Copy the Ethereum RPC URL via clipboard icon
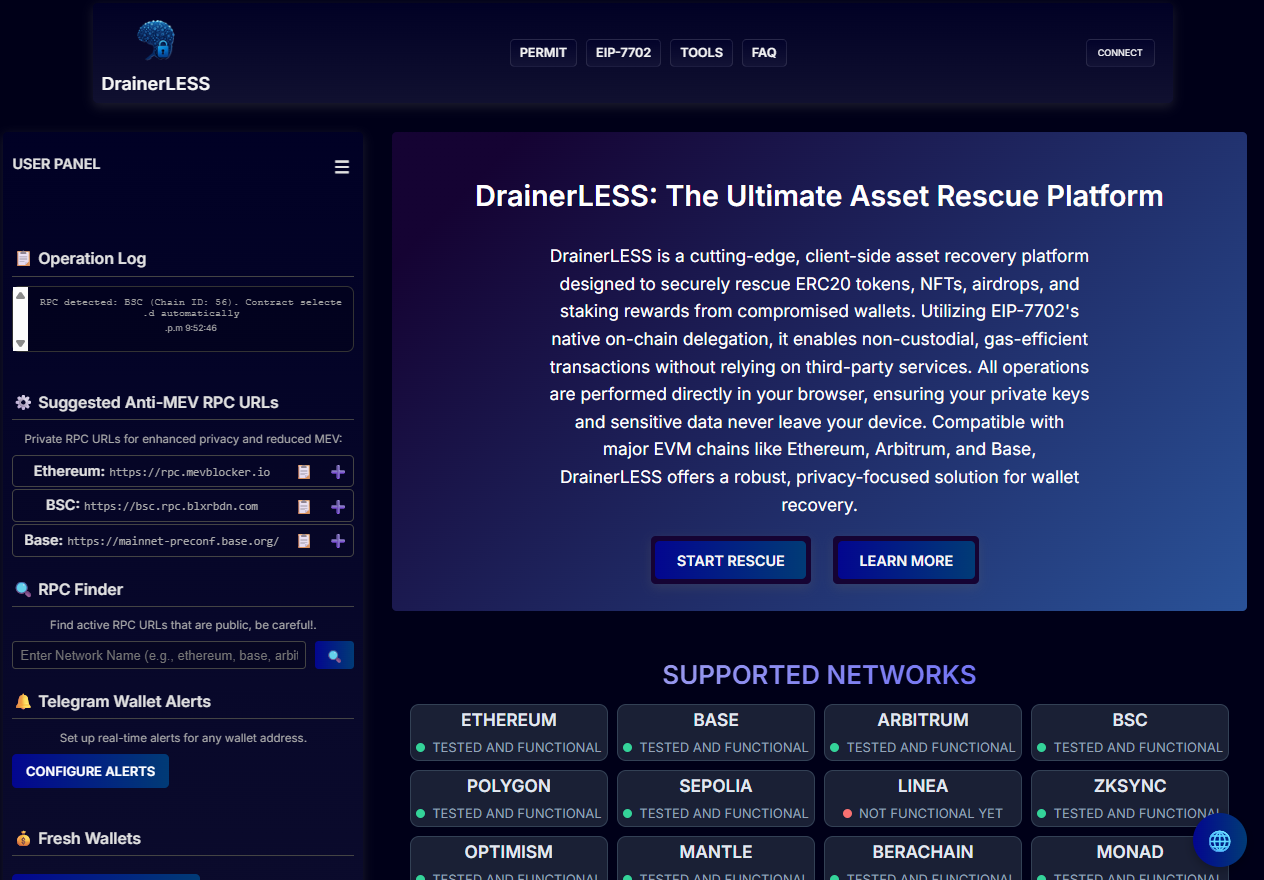Image resolution: width=1264 pixels, height=880 pixels. pos(303,471)
